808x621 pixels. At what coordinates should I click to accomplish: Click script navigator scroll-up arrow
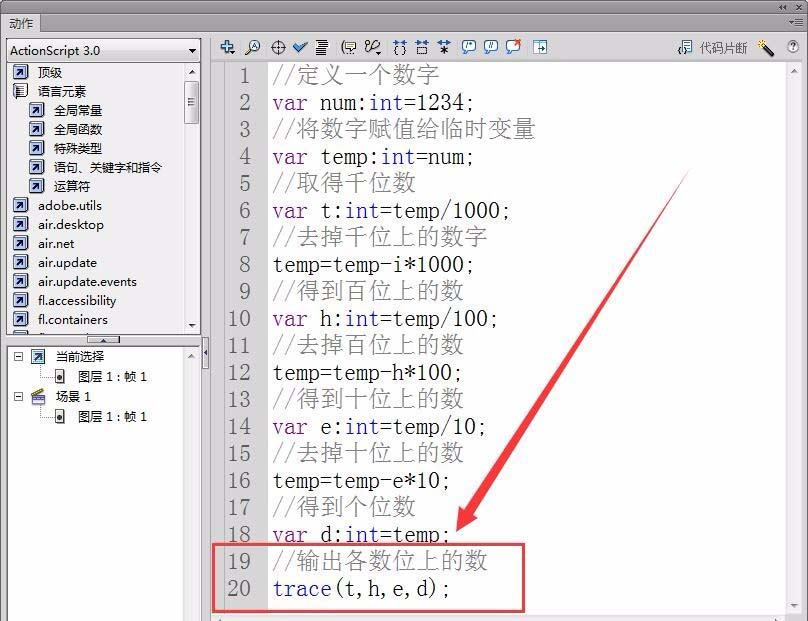[191, 356]
